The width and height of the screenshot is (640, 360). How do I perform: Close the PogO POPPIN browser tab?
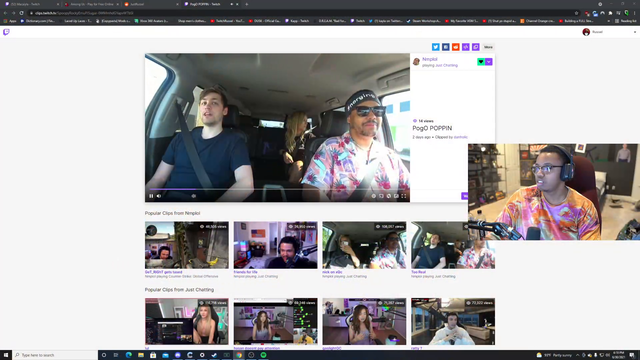coord(237,4)
